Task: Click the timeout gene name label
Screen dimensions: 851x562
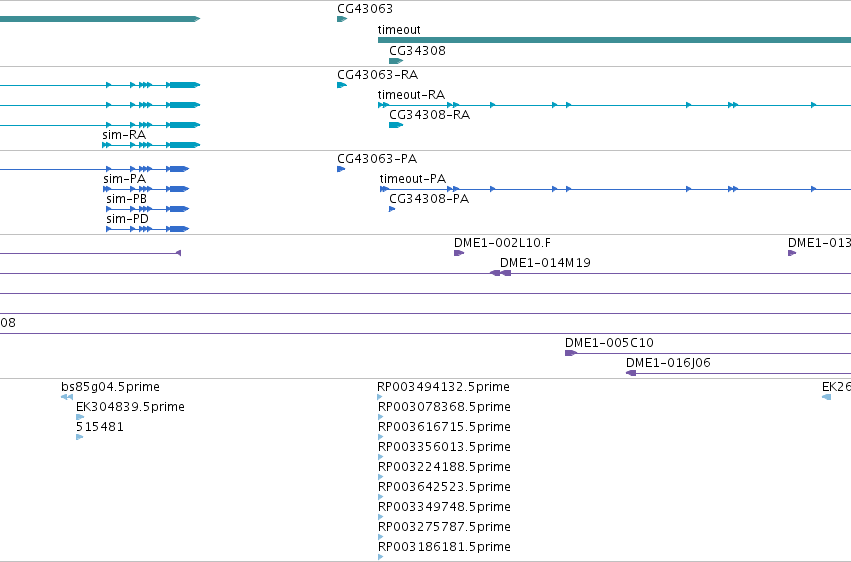Action: 399,30
